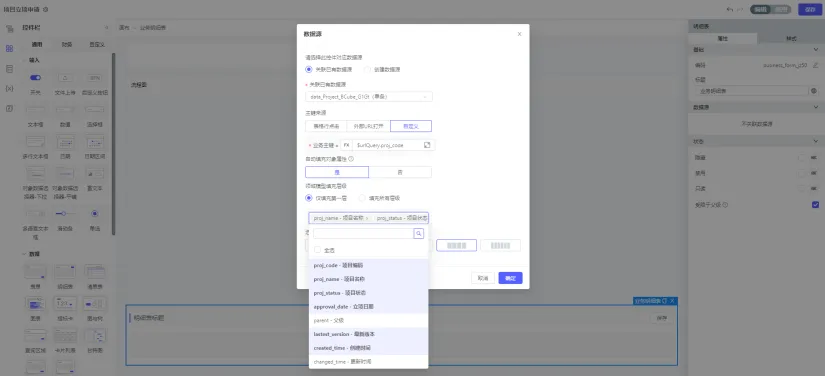Open the expression editor expand icon beside $urlQuery.proj_code
Viewport: 825px width, 376px height.
[x=427, y=145]
